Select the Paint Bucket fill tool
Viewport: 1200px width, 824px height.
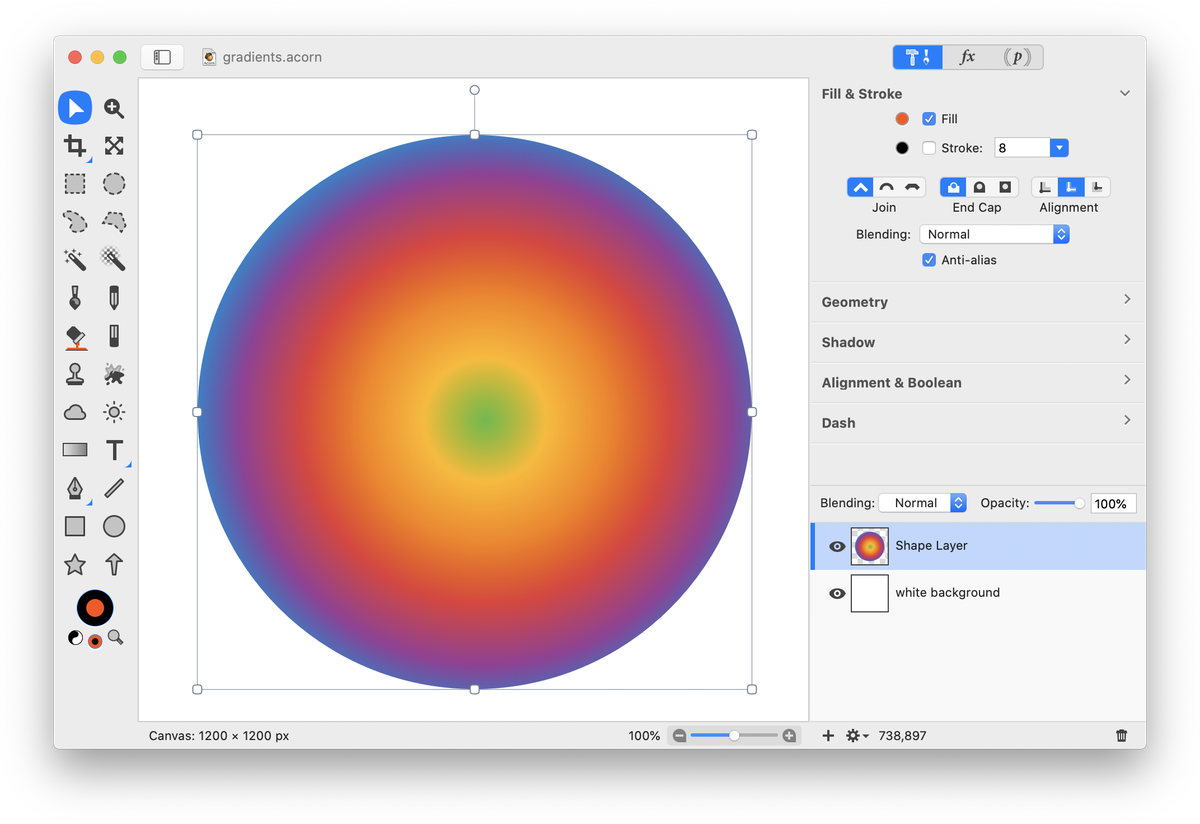(x=75, y=336)
